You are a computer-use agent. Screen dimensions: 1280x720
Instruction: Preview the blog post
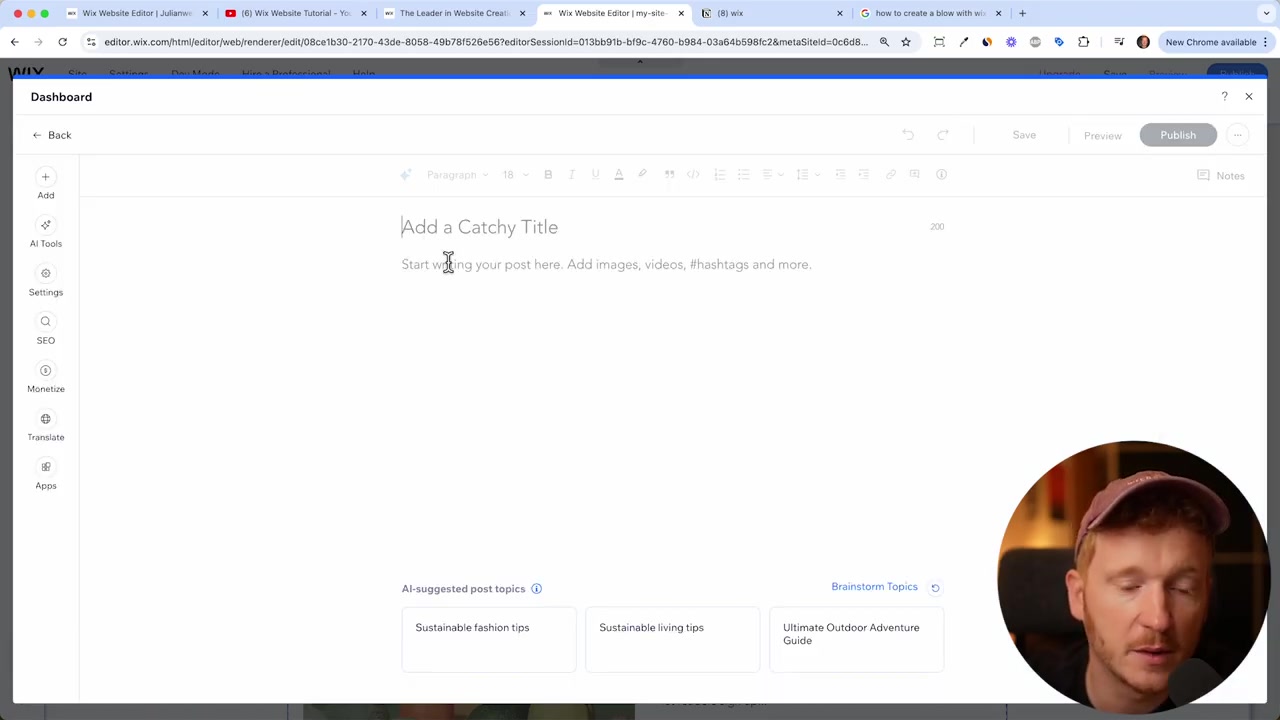coord(1102,136)
